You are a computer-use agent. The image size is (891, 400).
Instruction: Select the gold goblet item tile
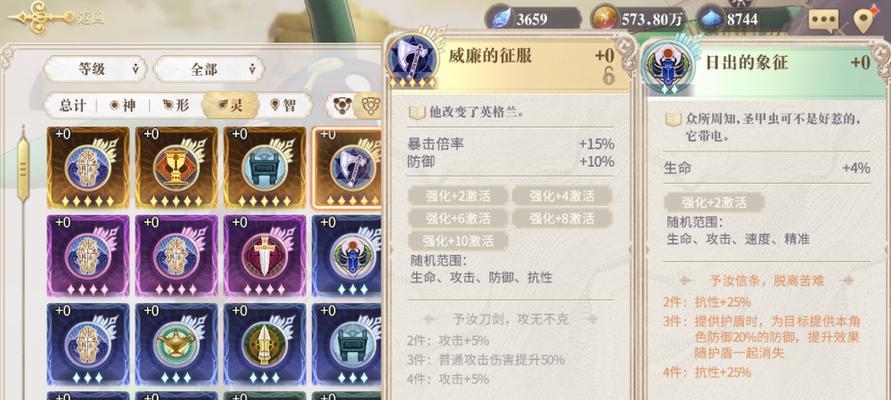tap(176, 168)
